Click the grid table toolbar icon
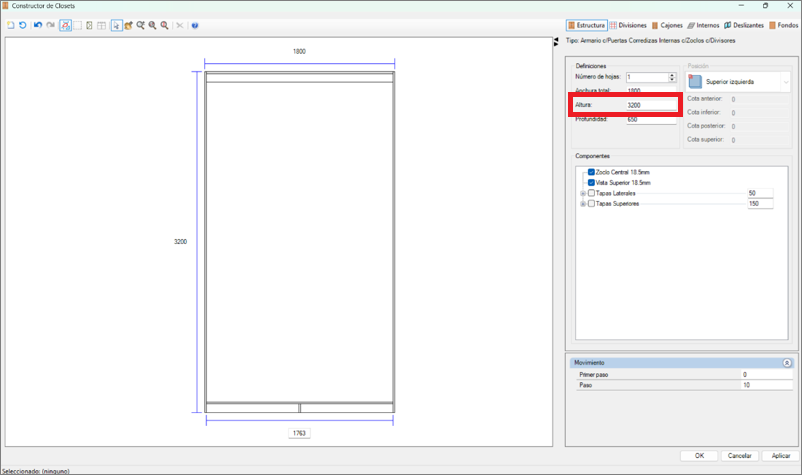This screenshot has width=802, height=475. 102,25
